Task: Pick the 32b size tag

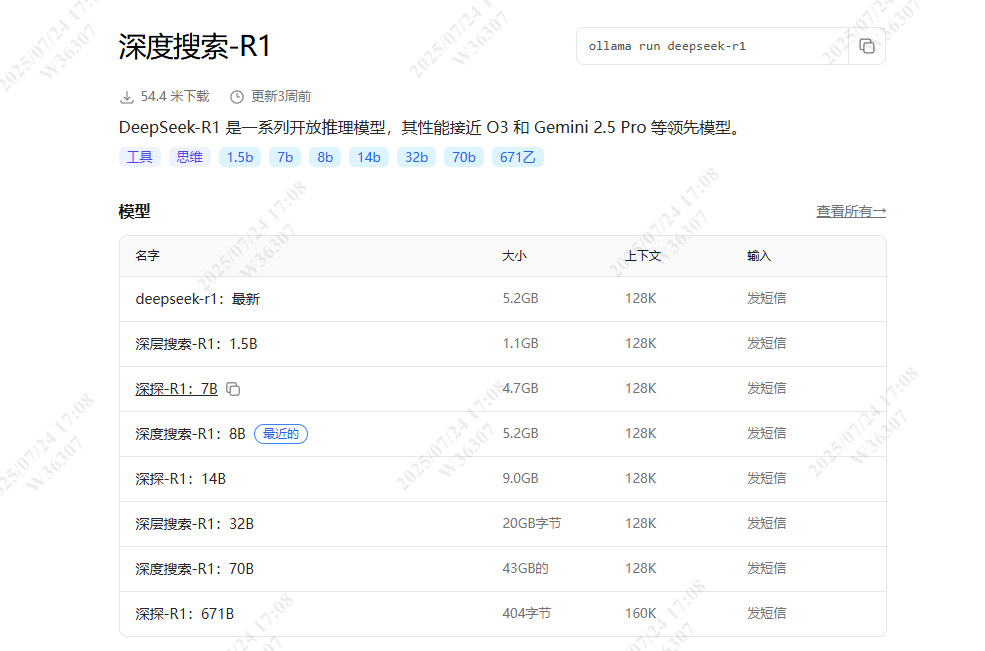Action: 416,157
